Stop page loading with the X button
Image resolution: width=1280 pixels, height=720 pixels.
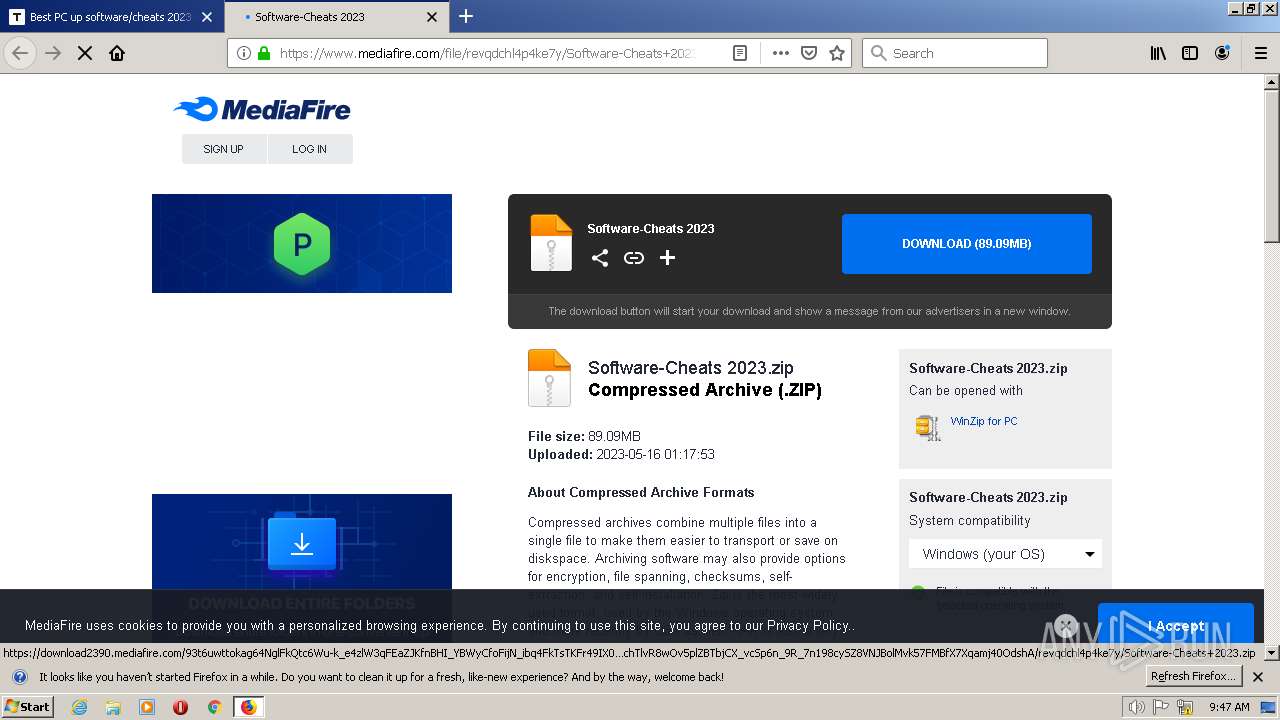[85, 53]
